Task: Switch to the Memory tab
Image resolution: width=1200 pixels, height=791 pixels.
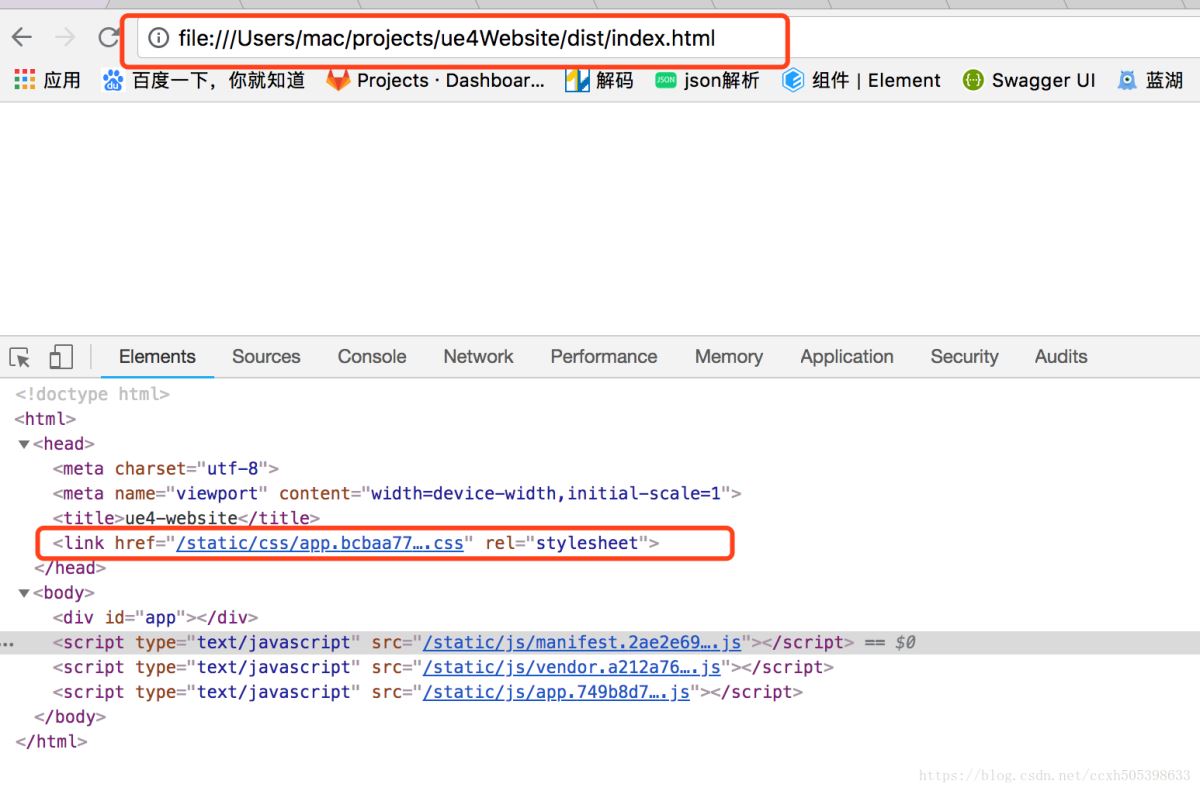Action: pyautogui.click(x=729, y=357)
